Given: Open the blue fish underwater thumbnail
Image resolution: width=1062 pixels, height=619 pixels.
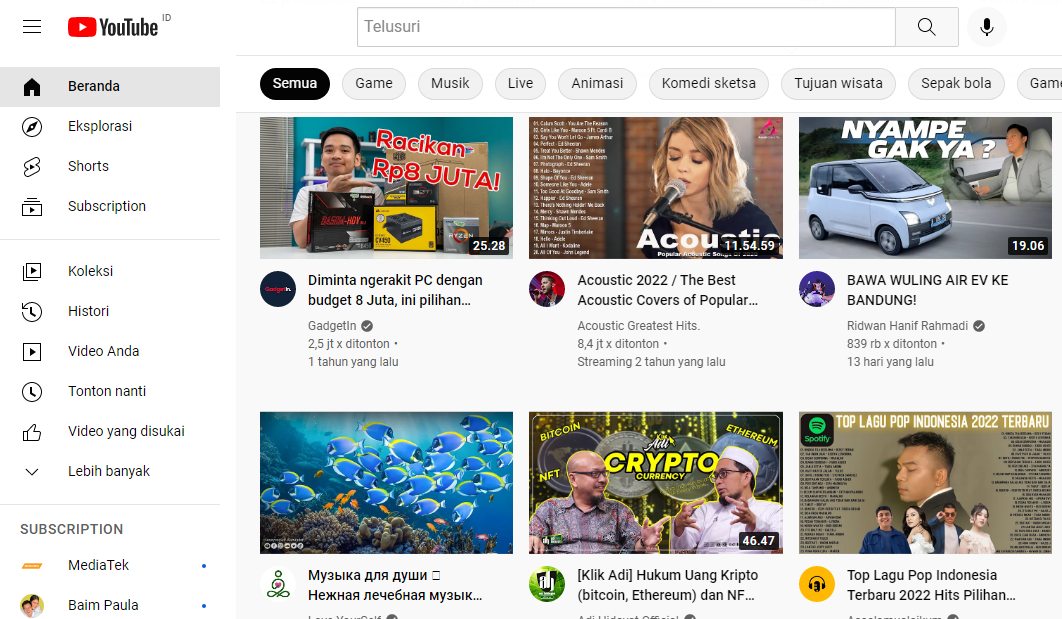Looking at the screenshot, I should (x=386, y=483).
